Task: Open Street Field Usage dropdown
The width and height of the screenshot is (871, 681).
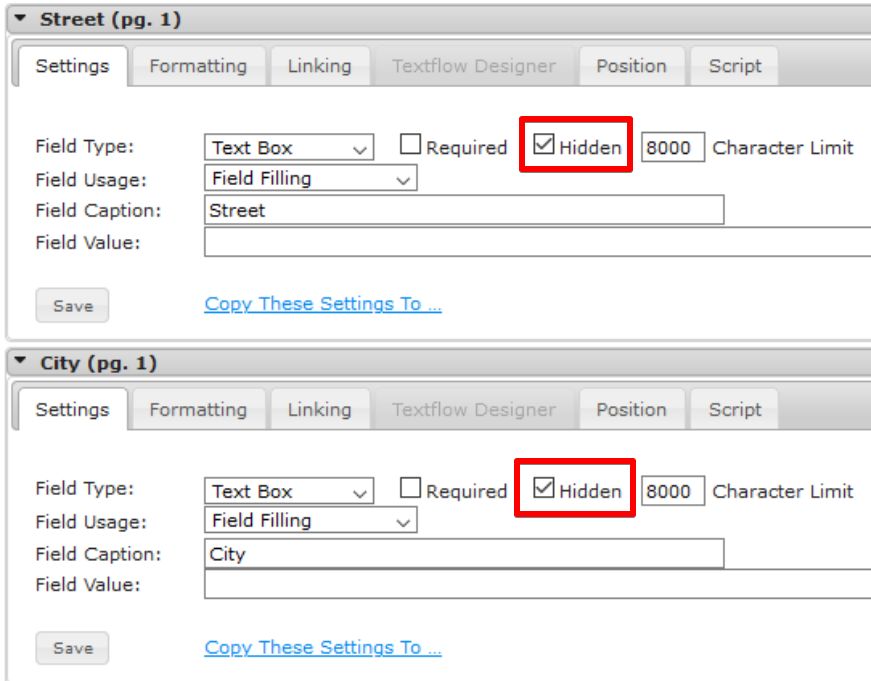Action: (x=311, y=178)
